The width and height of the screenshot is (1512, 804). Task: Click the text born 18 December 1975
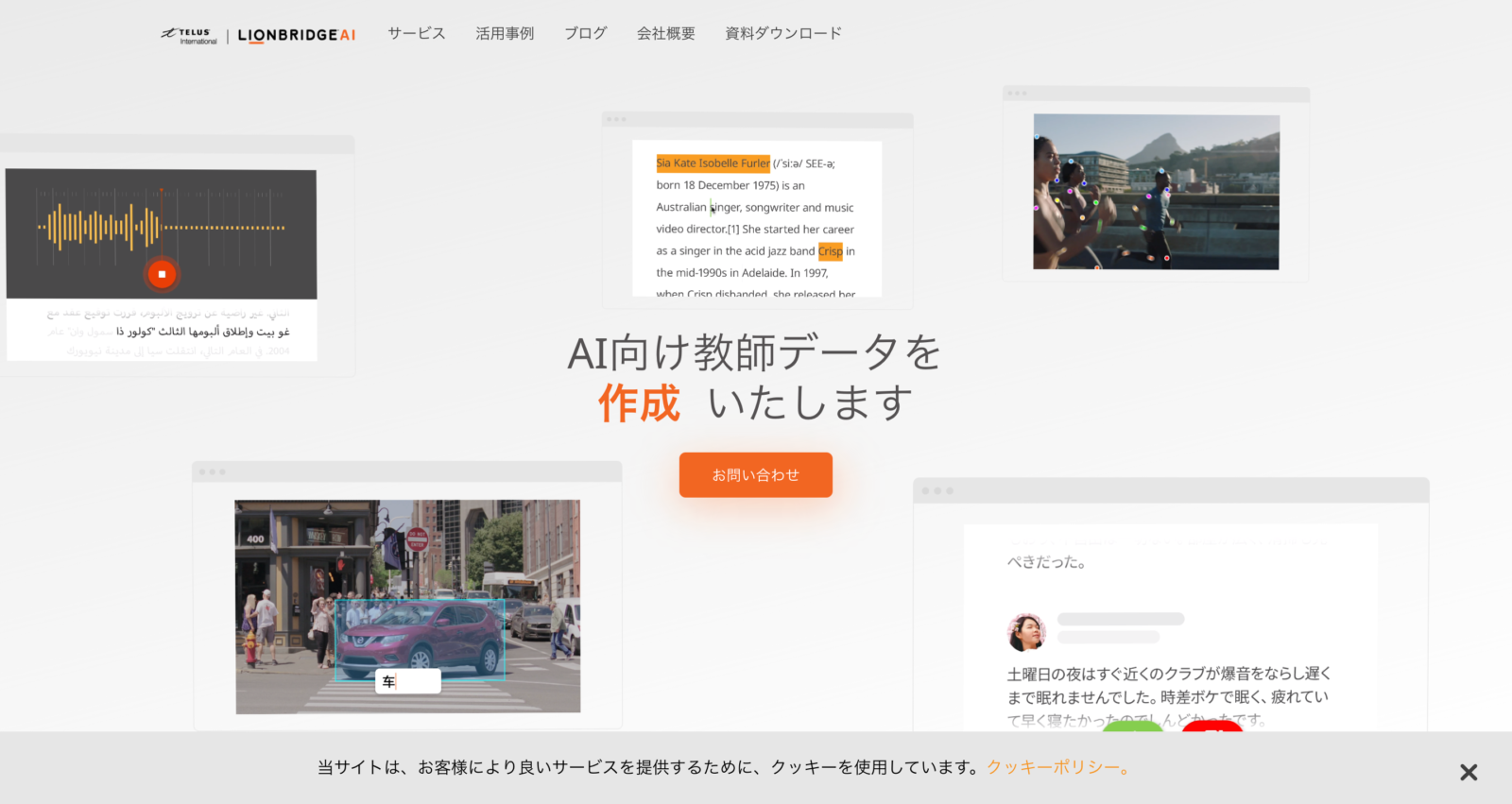tap(716, 185)
